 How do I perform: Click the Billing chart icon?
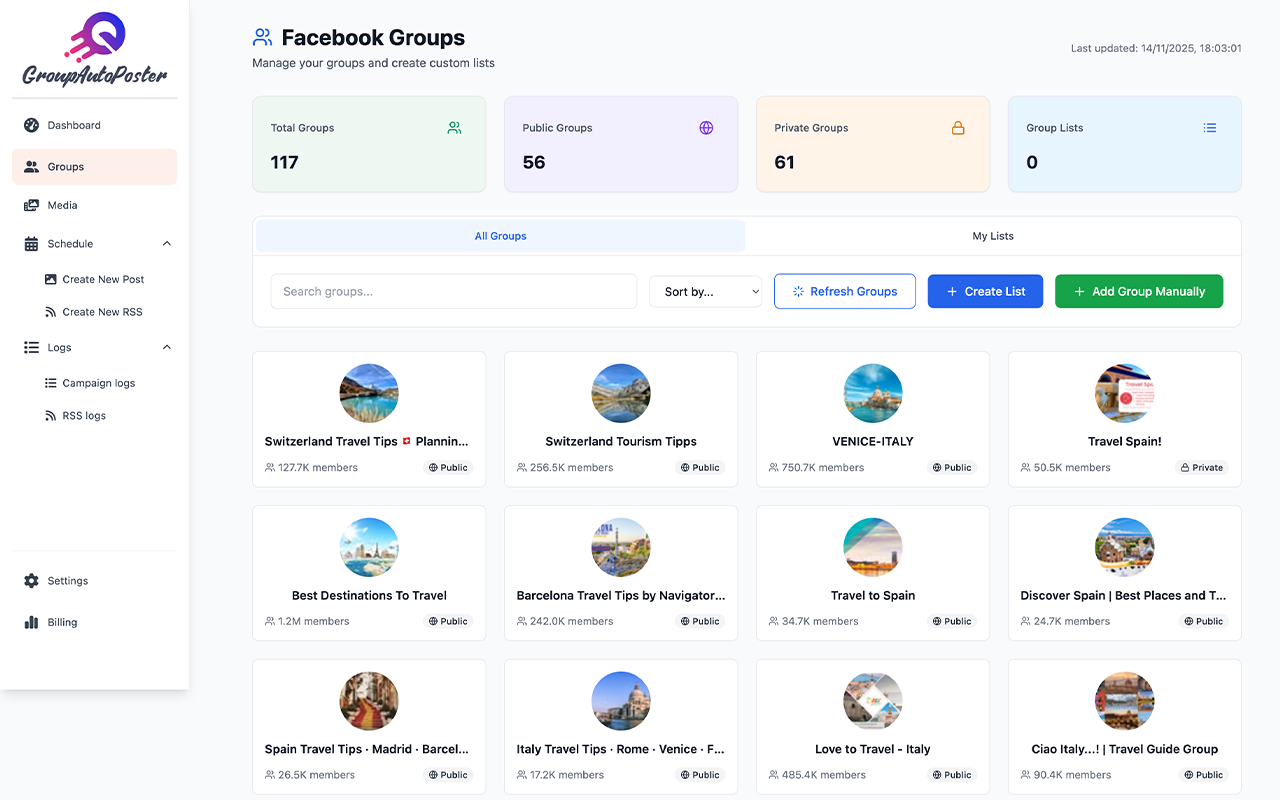[x=31, y=622]
